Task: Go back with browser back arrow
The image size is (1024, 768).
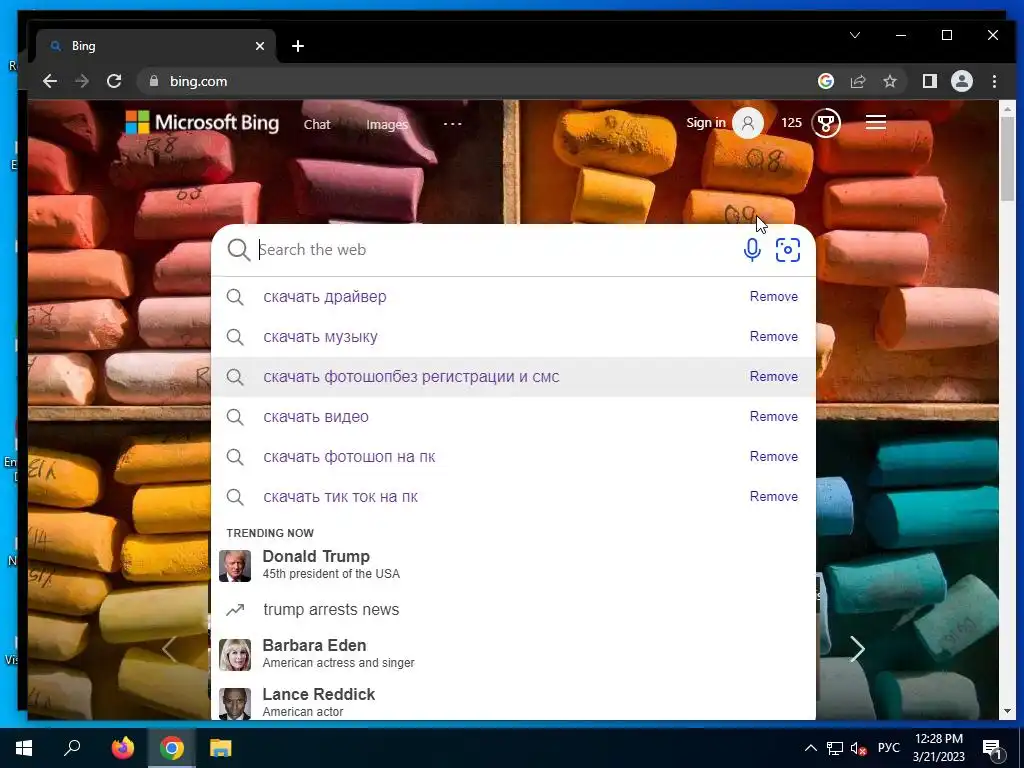Action: pyautogui.click(x=50, y=81)
